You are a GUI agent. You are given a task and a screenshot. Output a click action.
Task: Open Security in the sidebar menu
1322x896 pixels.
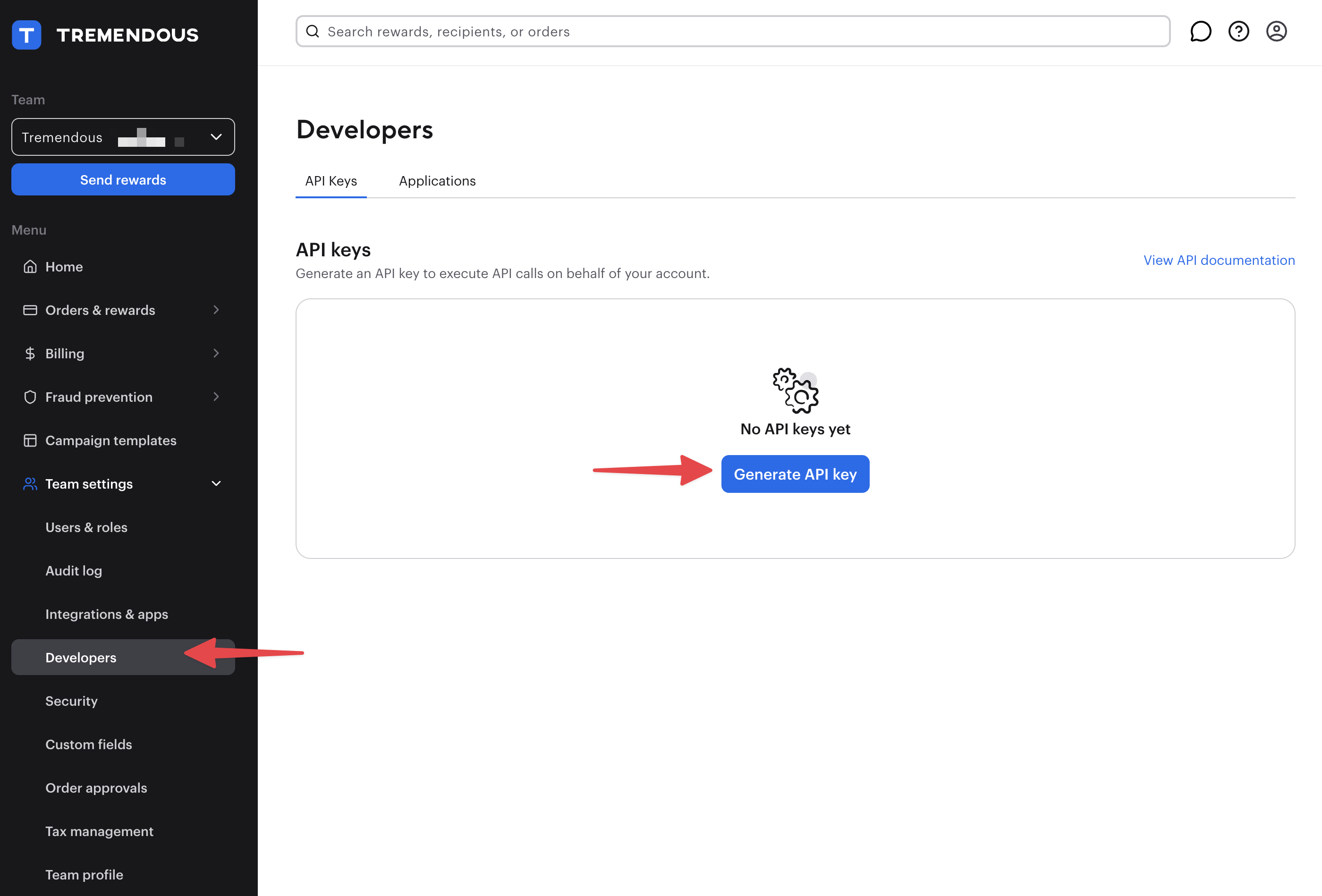point(72,701)
